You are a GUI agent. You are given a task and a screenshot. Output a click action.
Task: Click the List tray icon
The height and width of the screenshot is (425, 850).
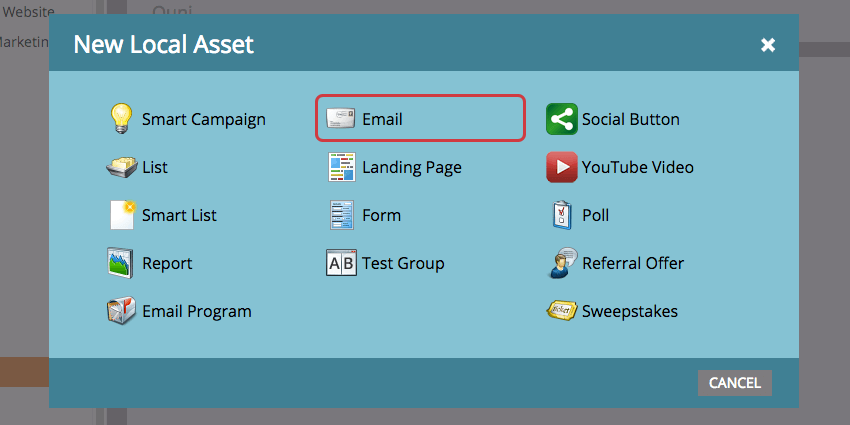(x=122, y=167)
